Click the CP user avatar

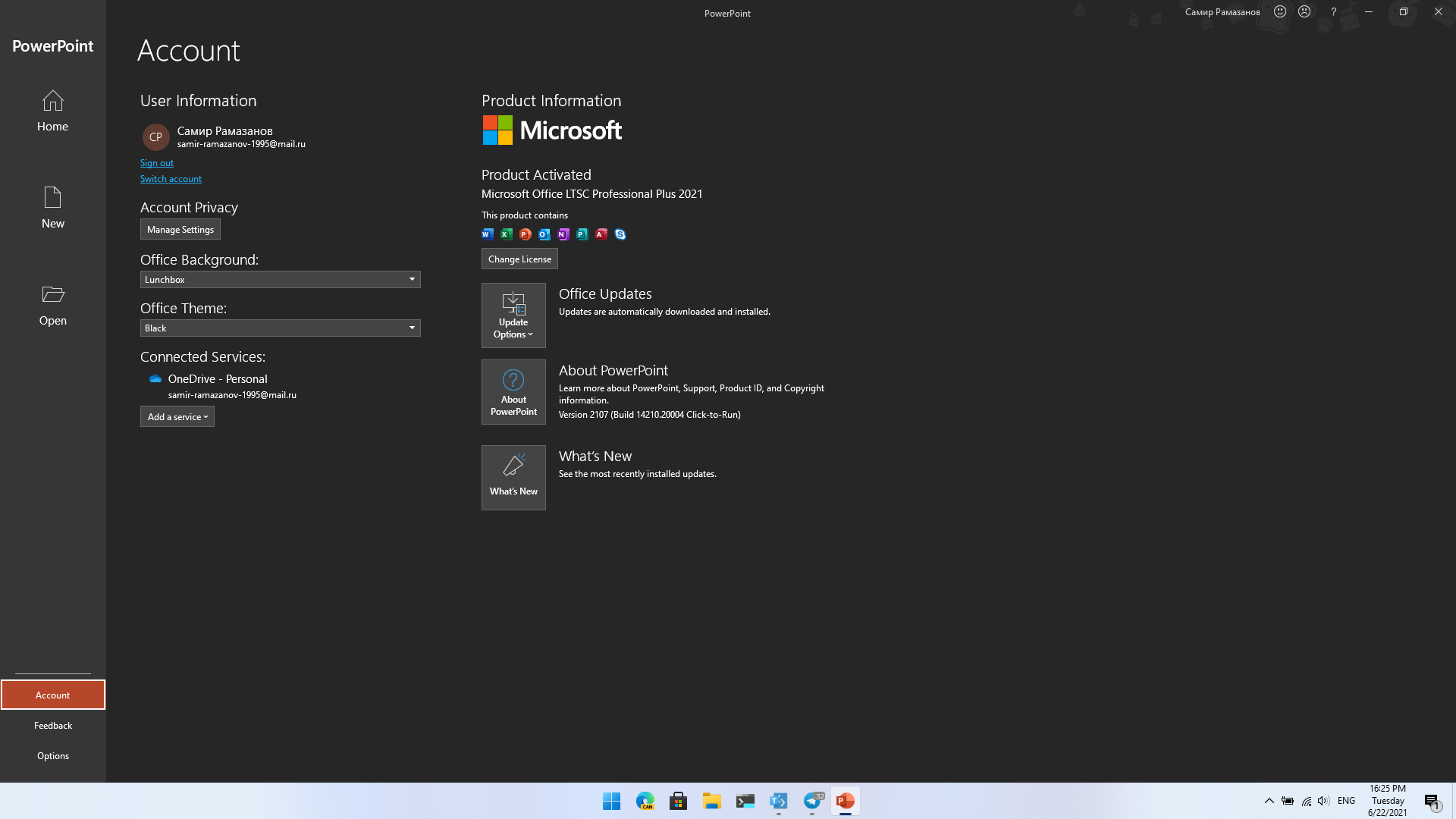(155, 137)
